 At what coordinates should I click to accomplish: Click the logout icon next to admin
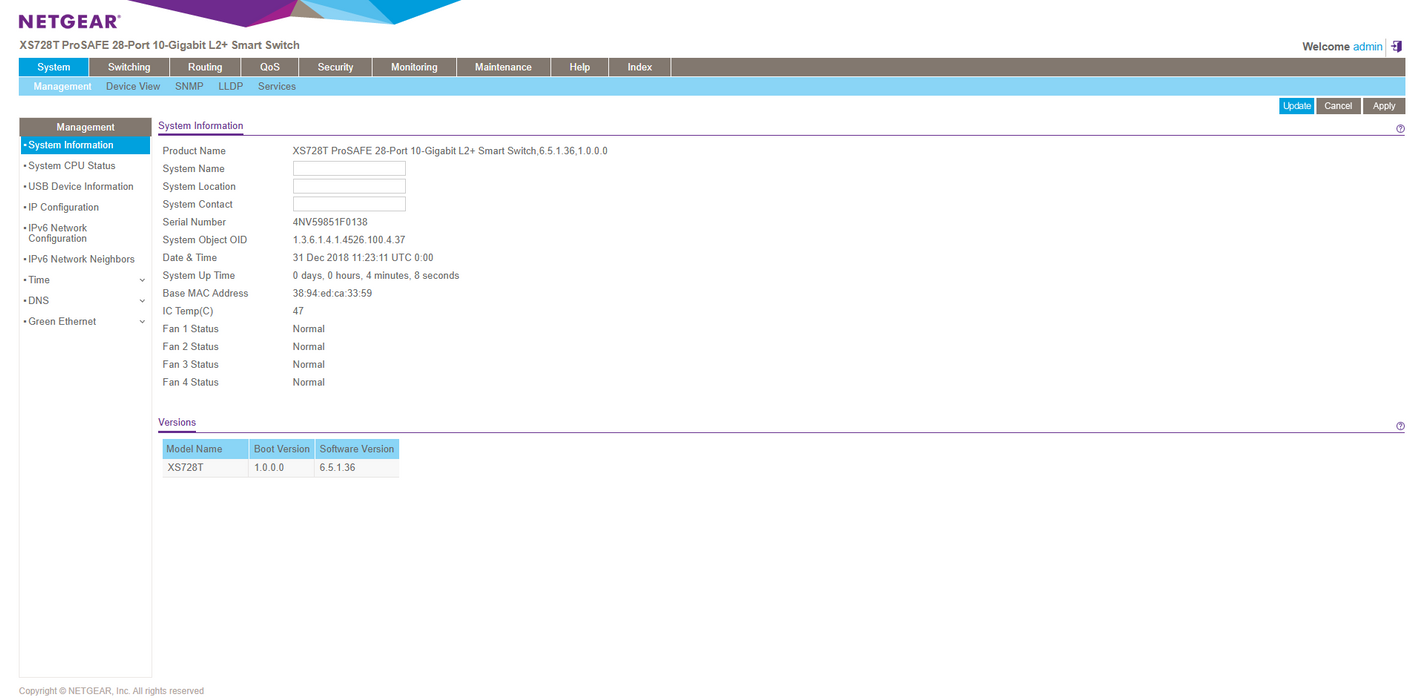(1397, 46)
